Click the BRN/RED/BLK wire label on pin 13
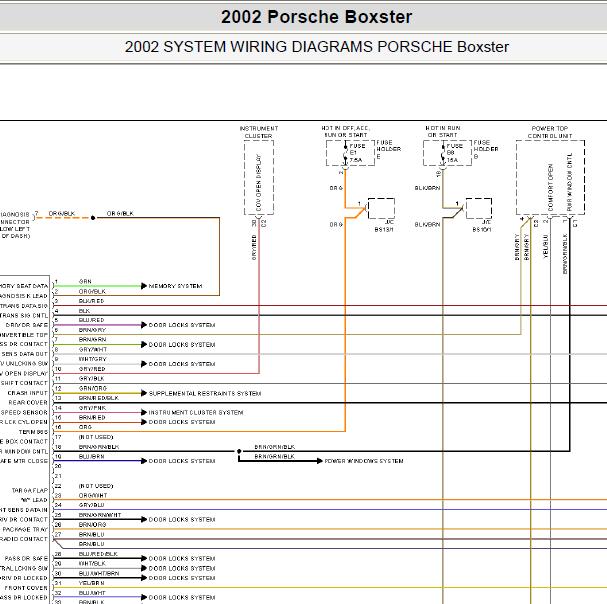This screenshot has width=607, height=604. pyautogui.click(x=98, y=398)
